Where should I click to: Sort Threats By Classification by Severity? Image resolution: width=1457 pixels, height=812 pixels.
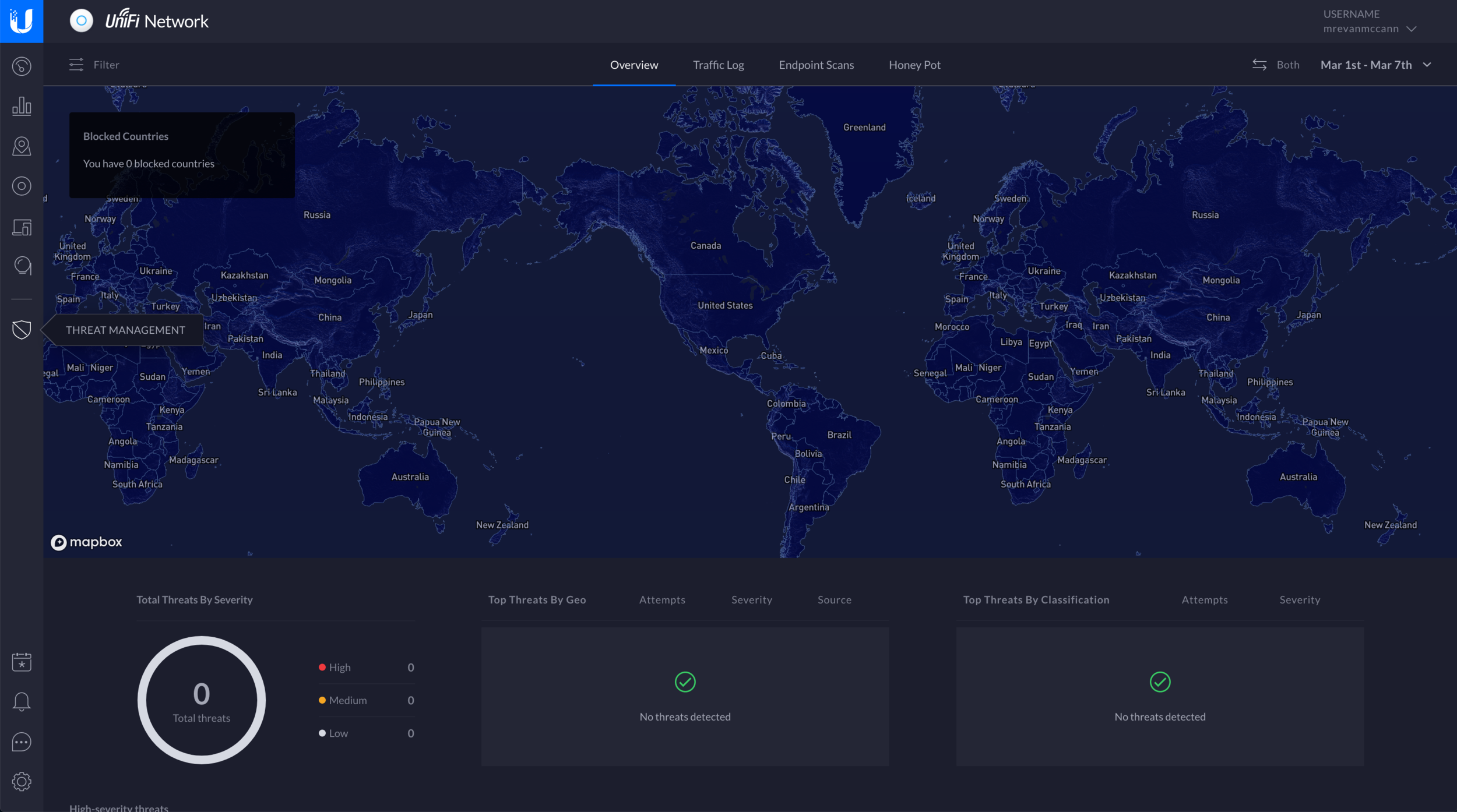(1300, 600)
